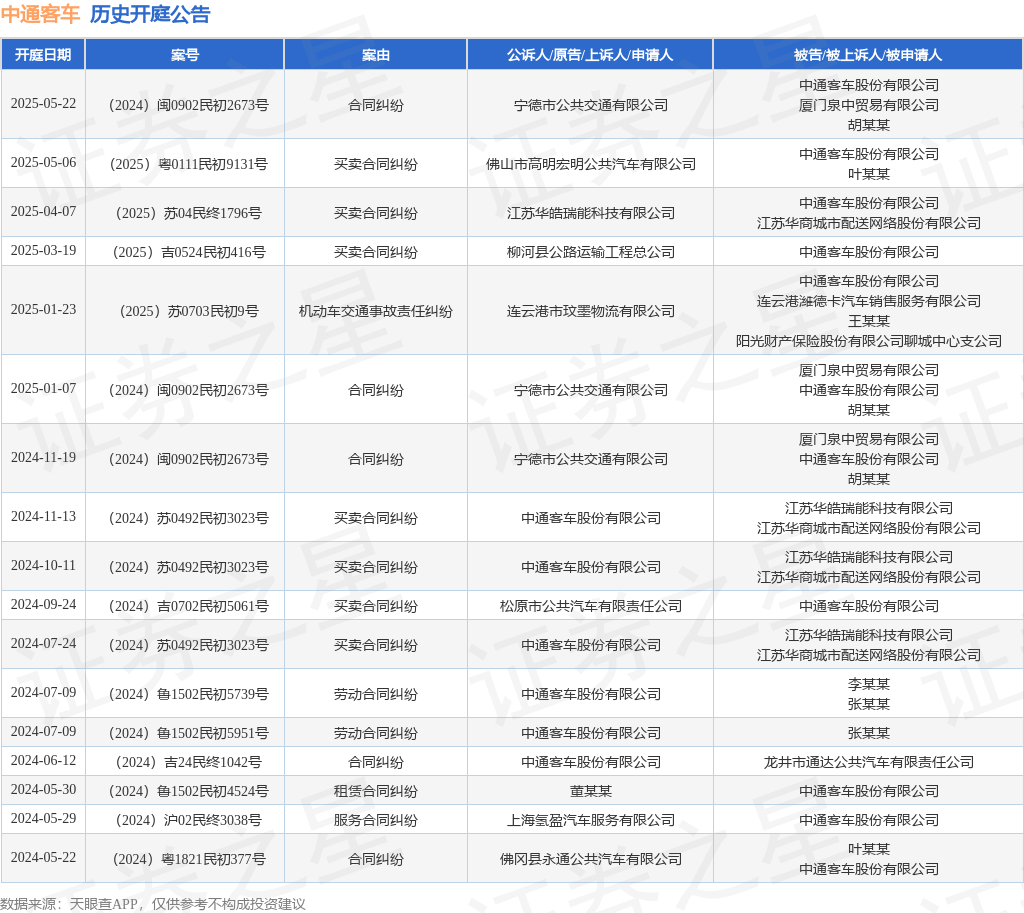Click plaintiff '柳河县公路运输工程总公司'
Screen dimensions: 1024x913
pyautogui.click(x=590, y=252)
